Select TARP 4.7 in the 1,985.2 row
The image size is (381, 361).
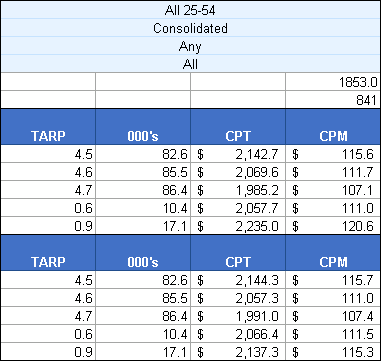pos(48,190)
